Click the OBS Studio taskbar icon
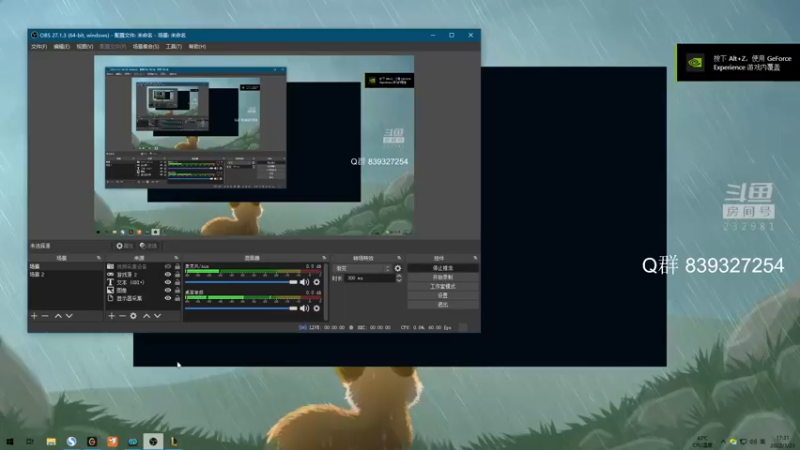 [x=153, y=441]
